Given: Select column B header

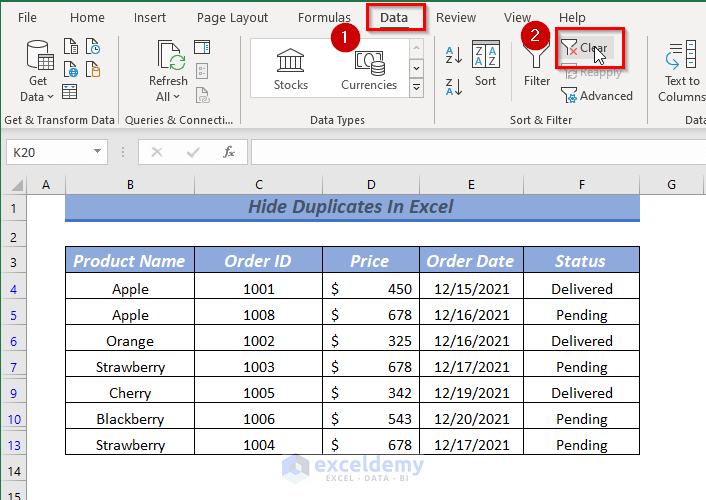Looking at the screenshot, I should tap(130, 185).
